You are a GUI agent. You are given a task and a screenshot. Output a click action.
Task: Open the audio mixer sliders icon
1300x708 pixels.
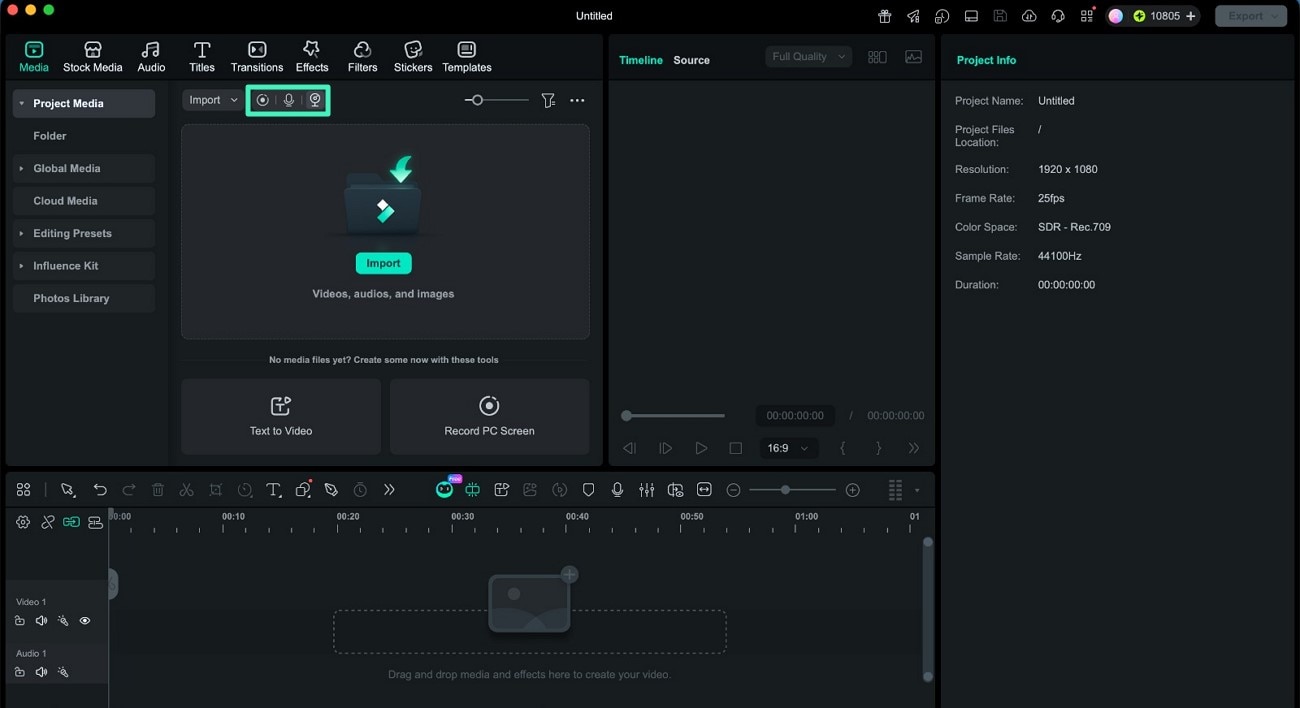pos(647,490)
